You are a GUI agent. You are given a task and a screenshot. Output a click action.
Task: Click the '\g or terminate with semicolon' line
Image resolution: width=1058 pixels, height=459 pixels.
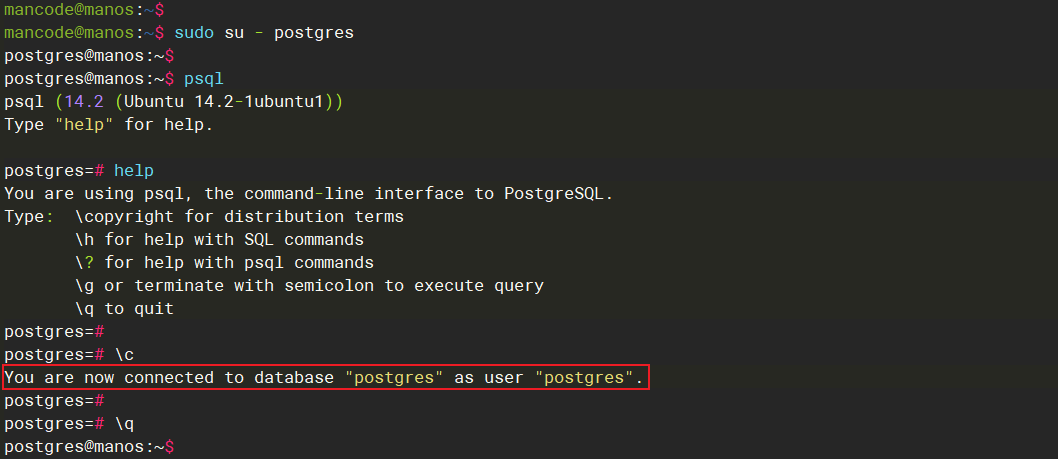pos(308,285)
